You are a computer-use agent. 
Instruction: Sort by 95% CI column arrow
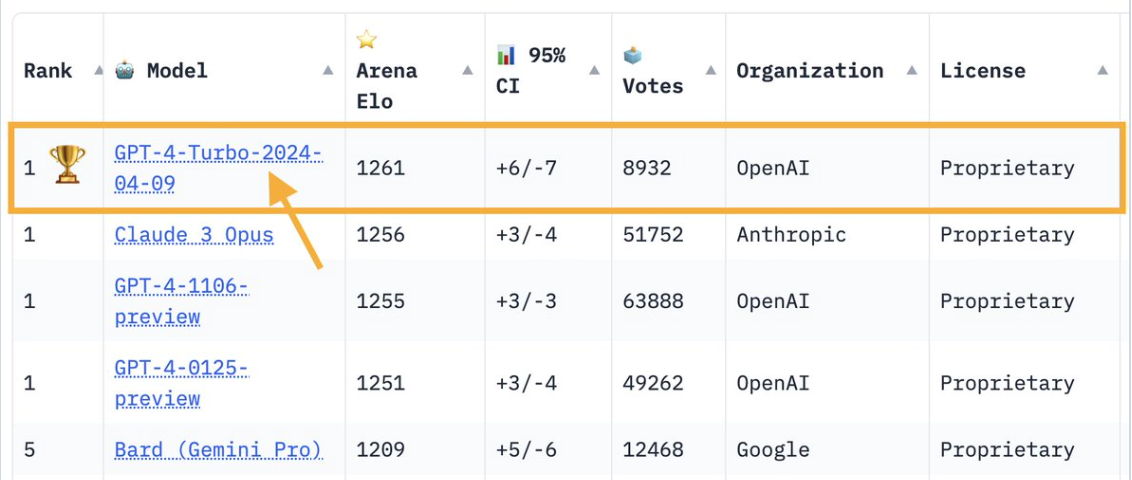594,70
